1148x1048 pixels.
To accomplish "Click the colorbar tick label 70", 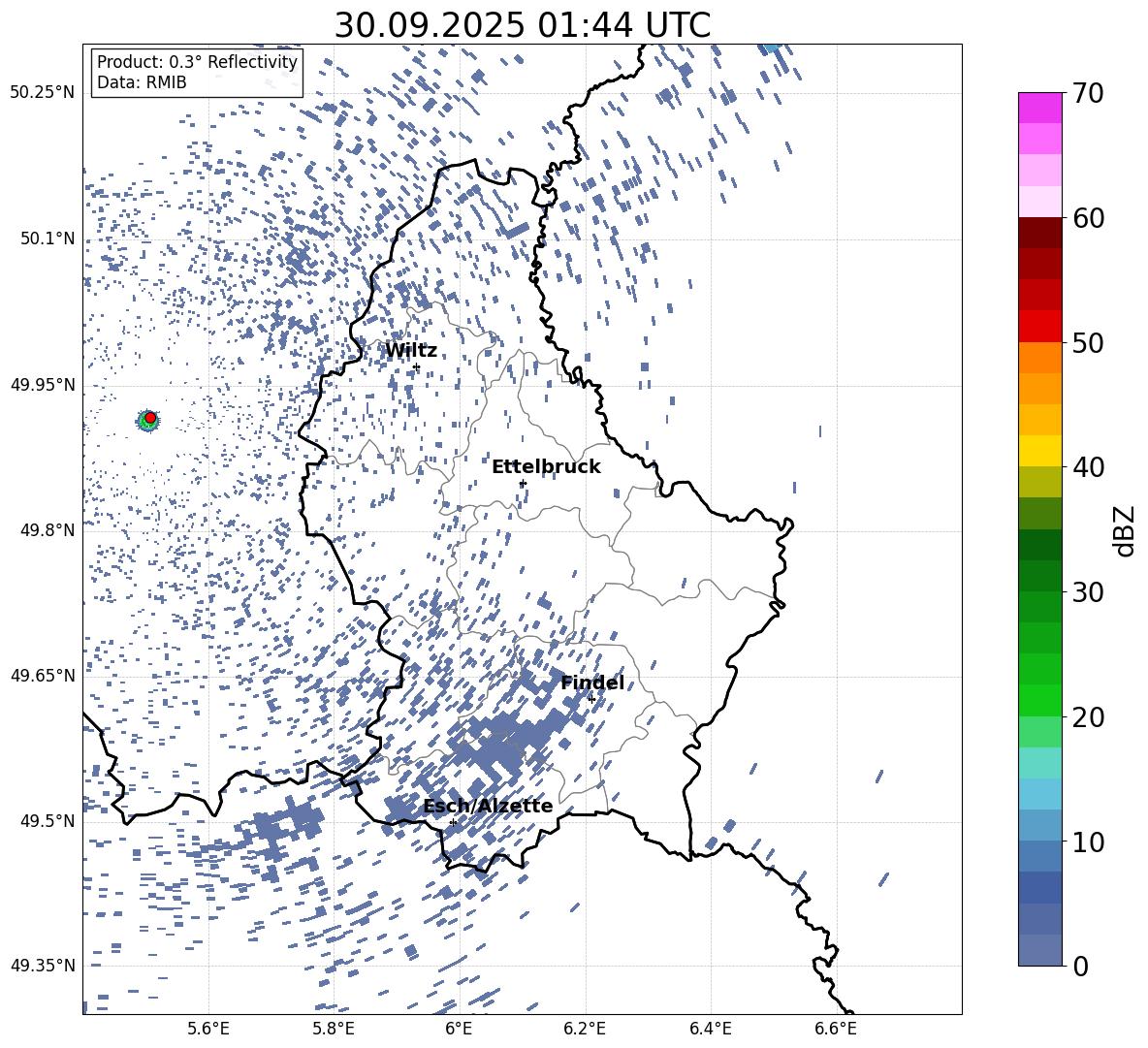I will pos(1088,93).
